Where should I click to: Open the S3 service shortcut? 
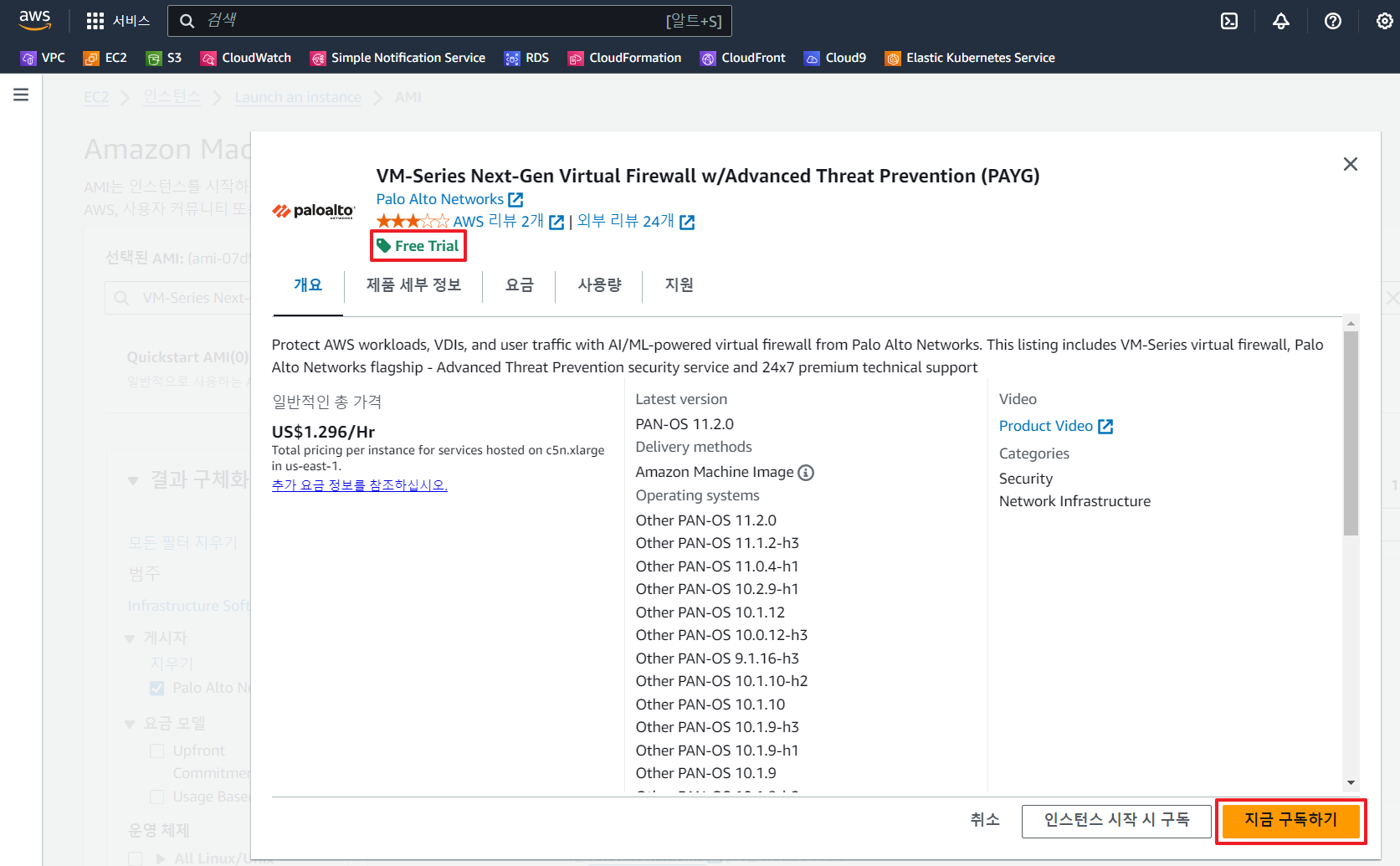pyautogui.click(x=164, y=58)
